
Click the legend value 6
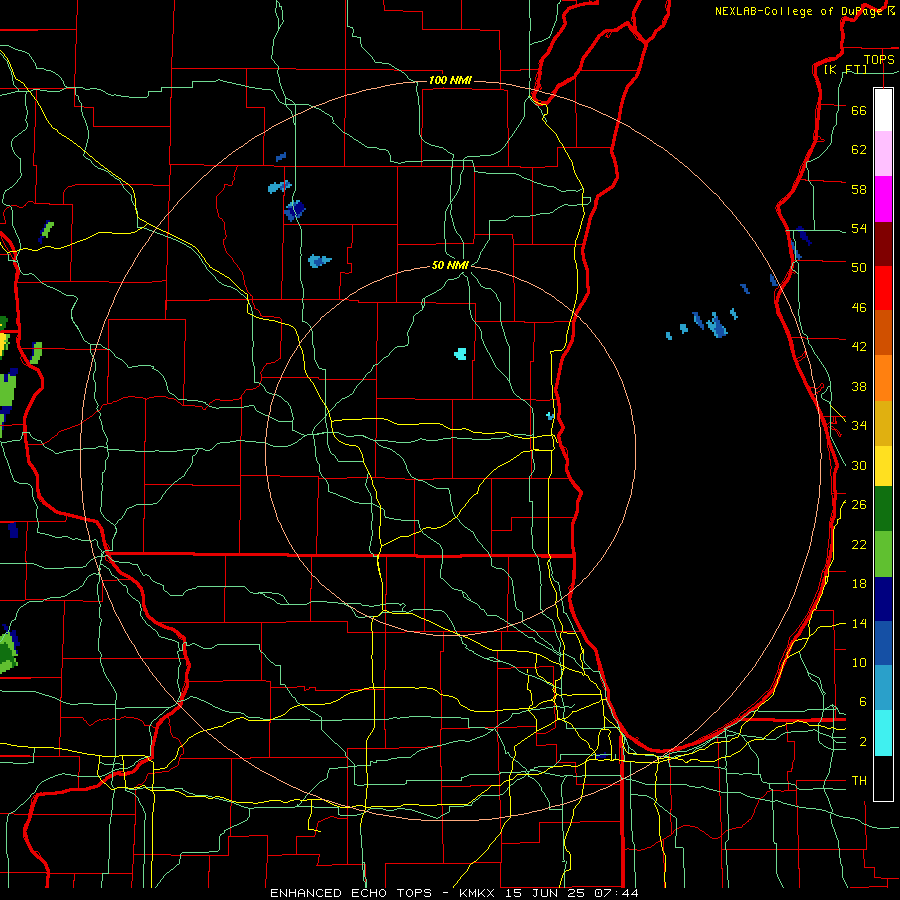[x=863, y=702]
